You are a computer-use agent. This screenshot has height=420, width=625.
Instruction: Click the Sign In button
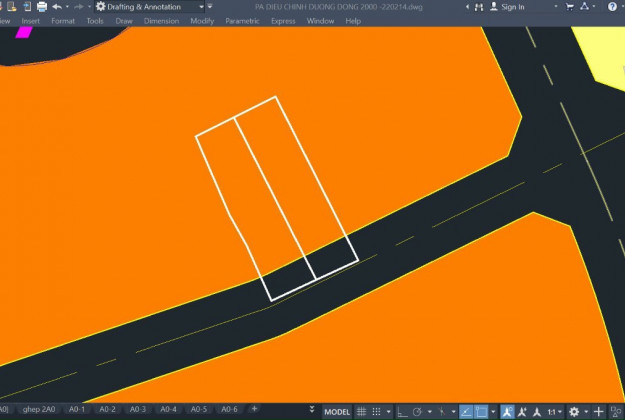tap(512, 7)
